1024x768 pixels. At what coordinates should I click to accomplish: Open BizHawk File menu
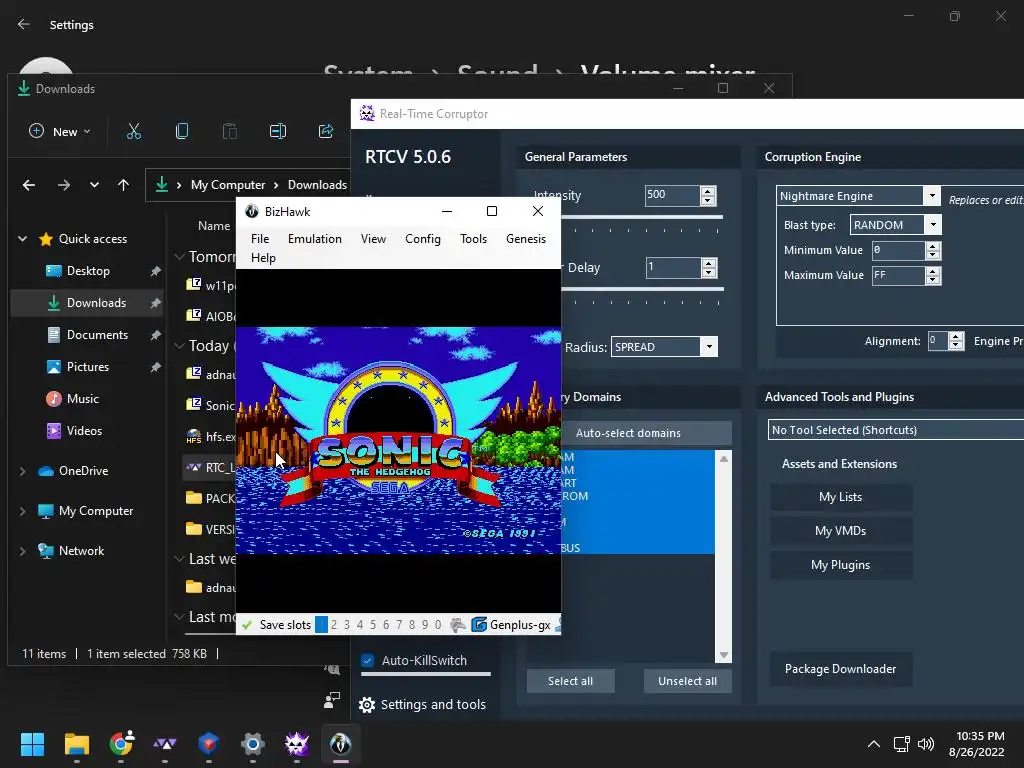(x=260, y=239)
